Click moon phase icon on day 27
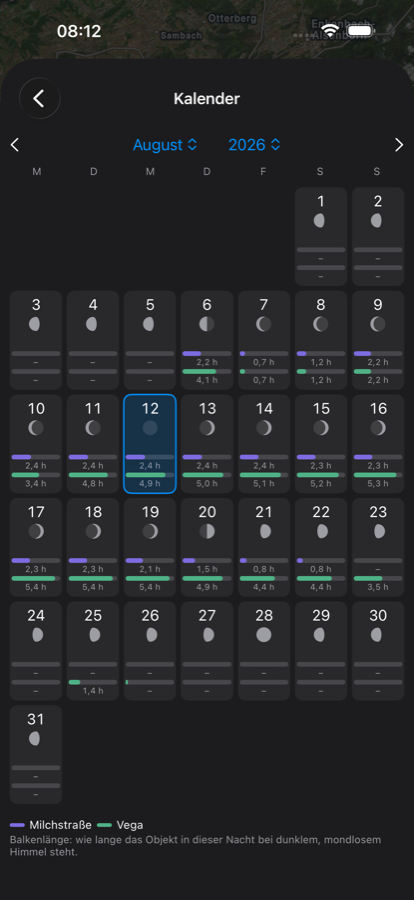 click(x=208, y=635)
